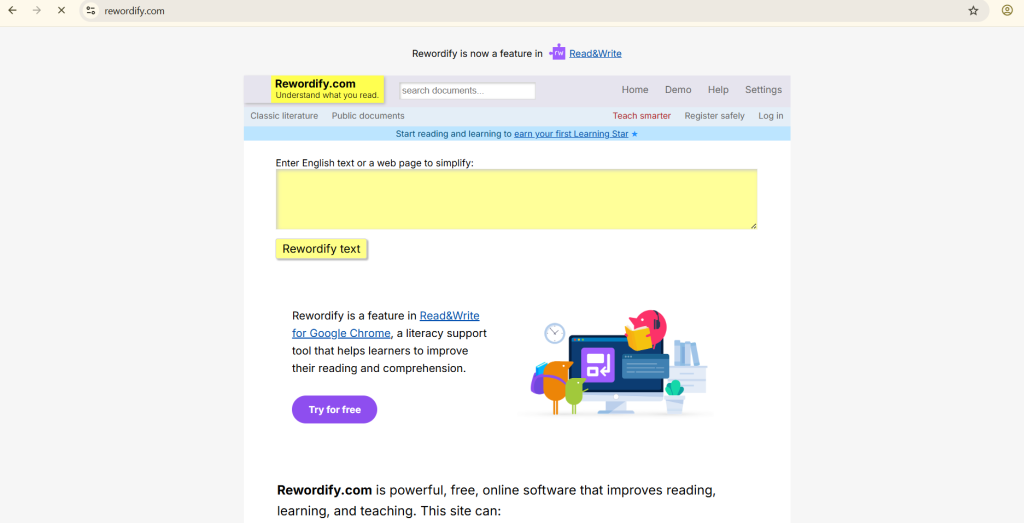Open site information icon in address bar

pos(91,11)
